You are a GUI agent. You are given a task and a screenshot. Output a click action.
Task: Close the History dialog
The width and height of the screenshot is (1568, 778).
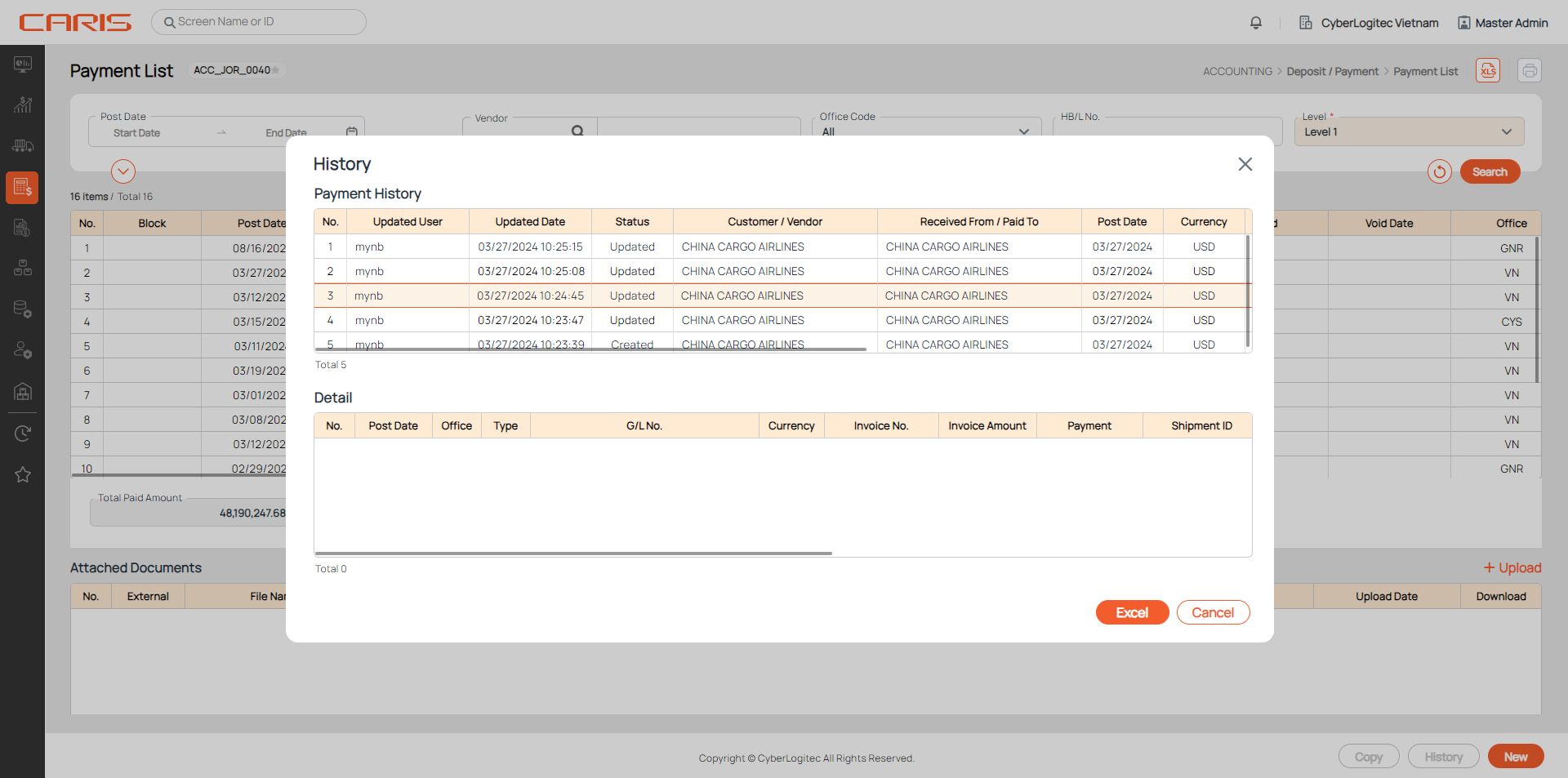coord(1245,164)
